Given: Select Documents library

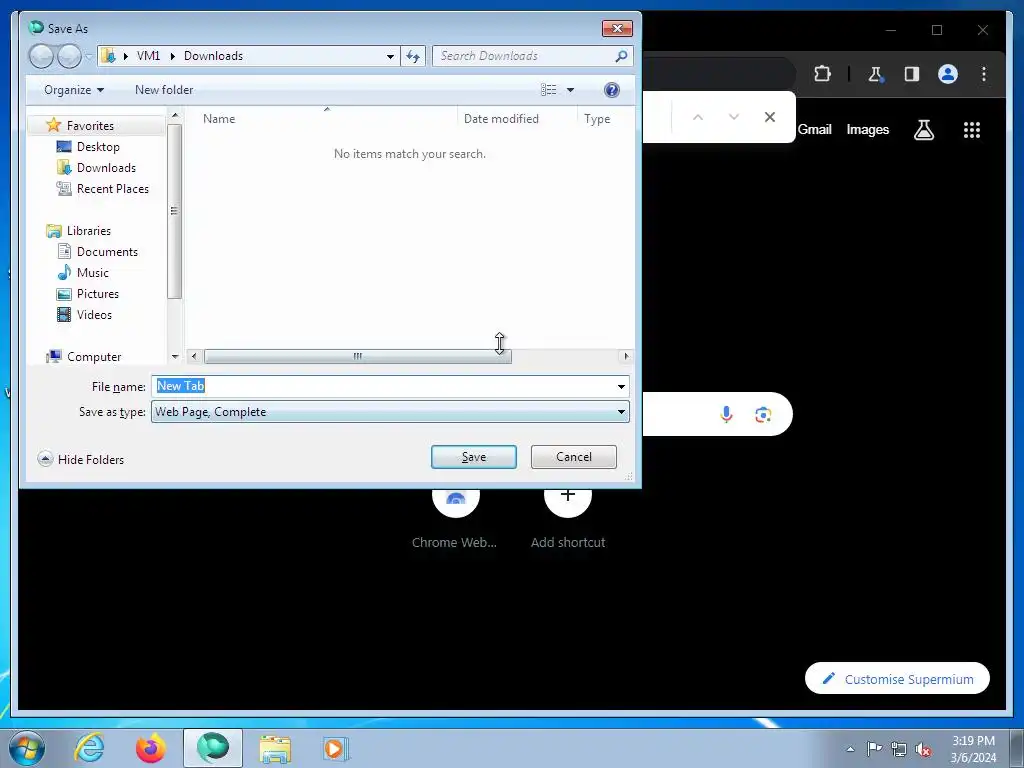Looking at the screenshot, I should 107,251.
